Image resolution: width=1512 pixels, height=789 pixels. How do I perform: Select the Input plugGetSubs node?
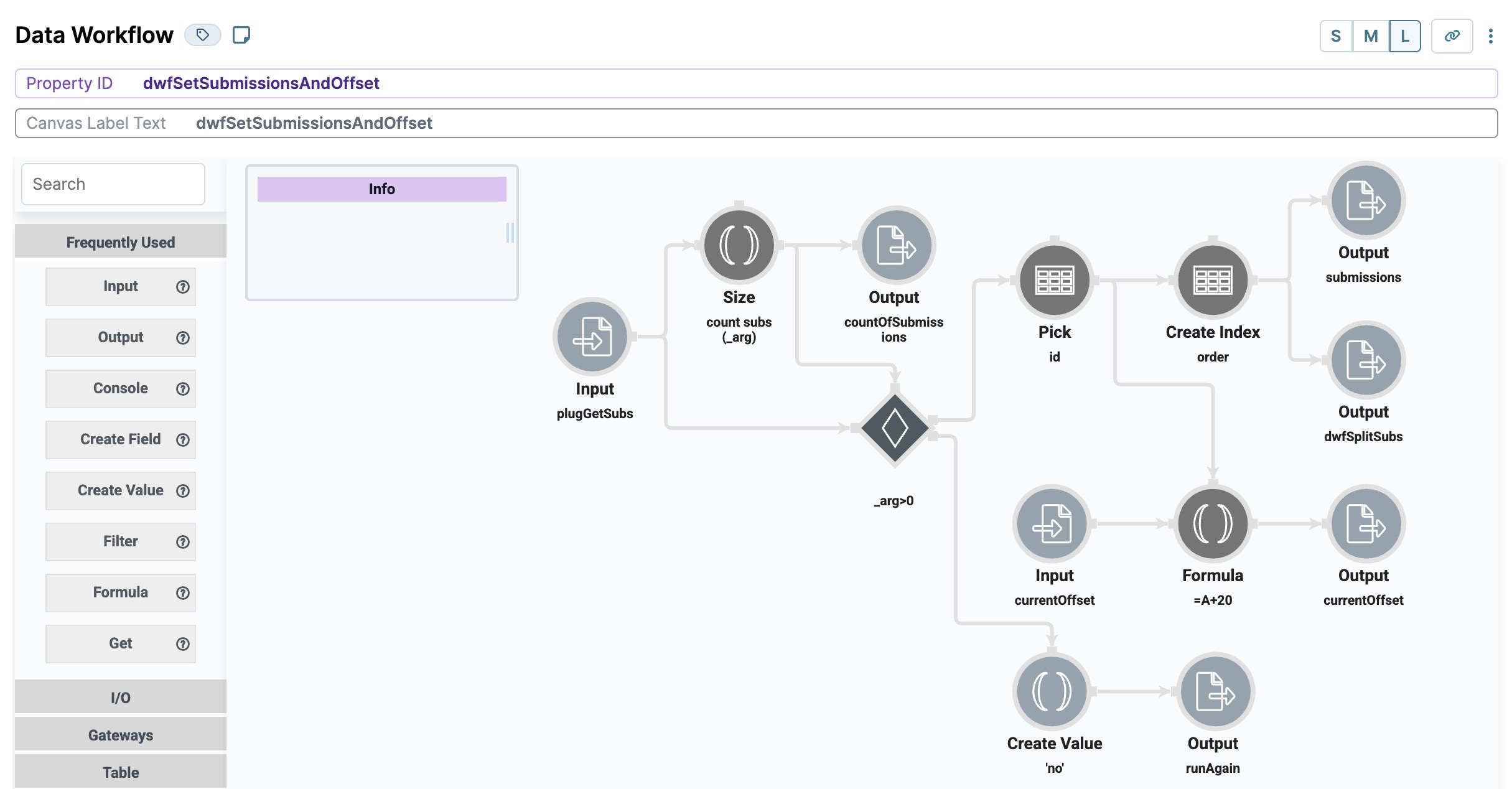(592, 337)
